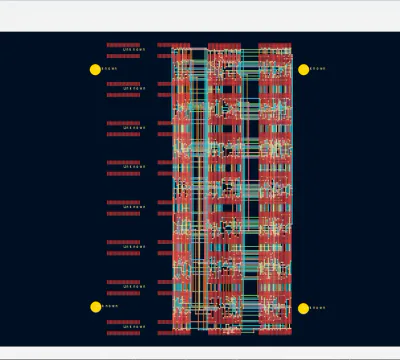Viewport: 400px width, 360px height.
Task: Click the sixth 'Unknown' pad label from top
Action: pyautogui.click(x=134, y=247)
